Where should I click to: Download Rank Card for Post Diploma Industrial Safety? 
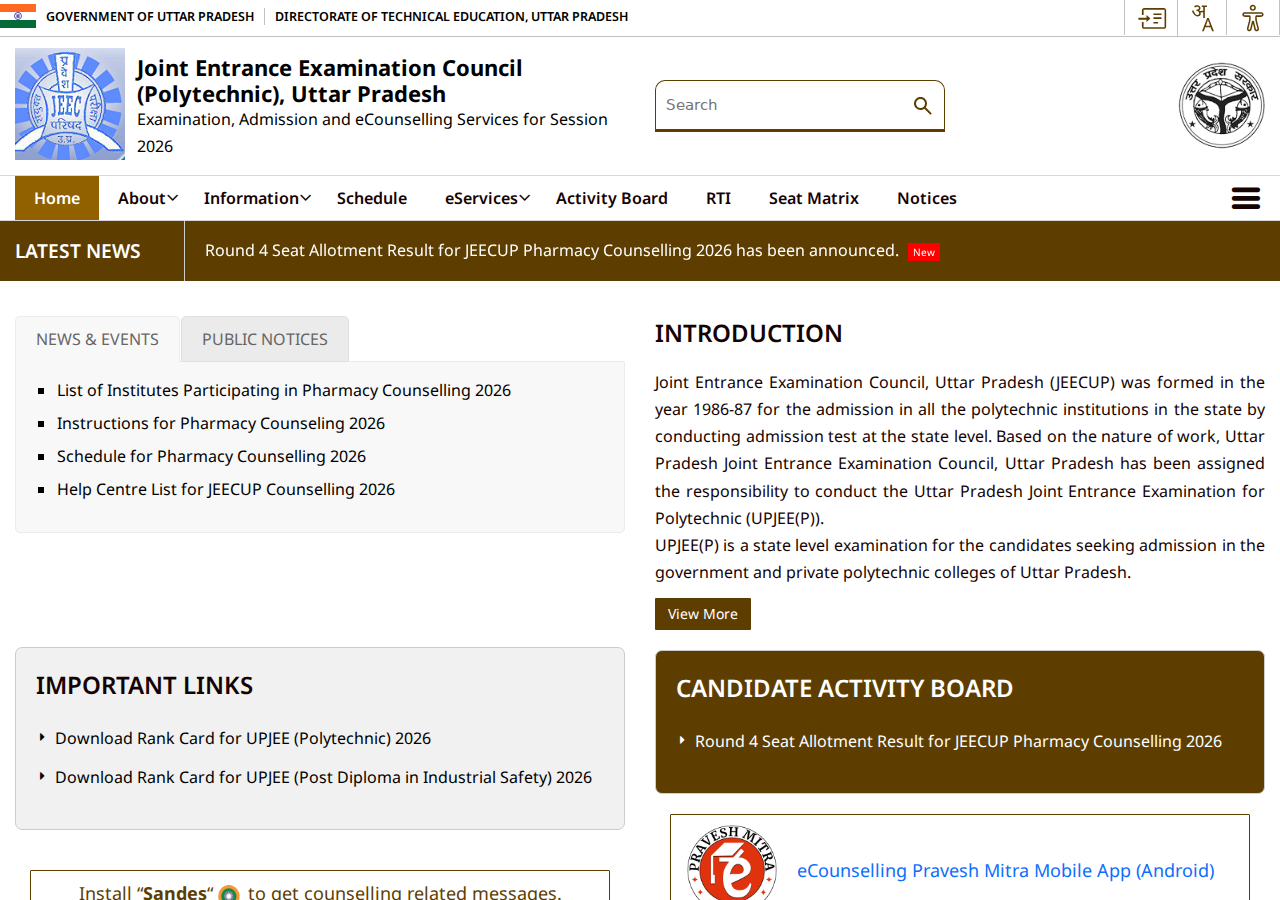(x=323, y=777)
